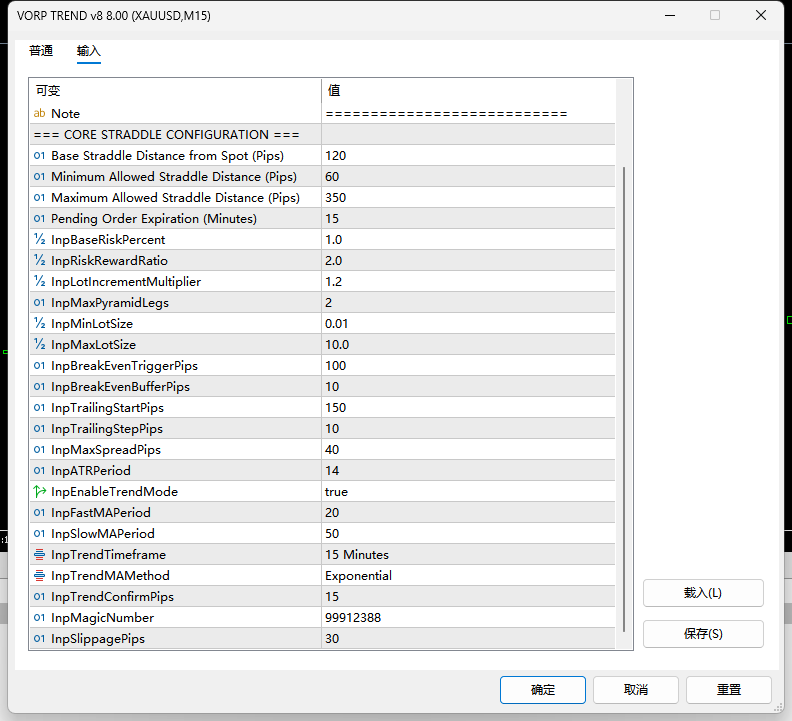Click the ½ icon beside InpMaxLotSize
Image resolution: width=792 pixels, height=721 pixels.
click(39, 345)
